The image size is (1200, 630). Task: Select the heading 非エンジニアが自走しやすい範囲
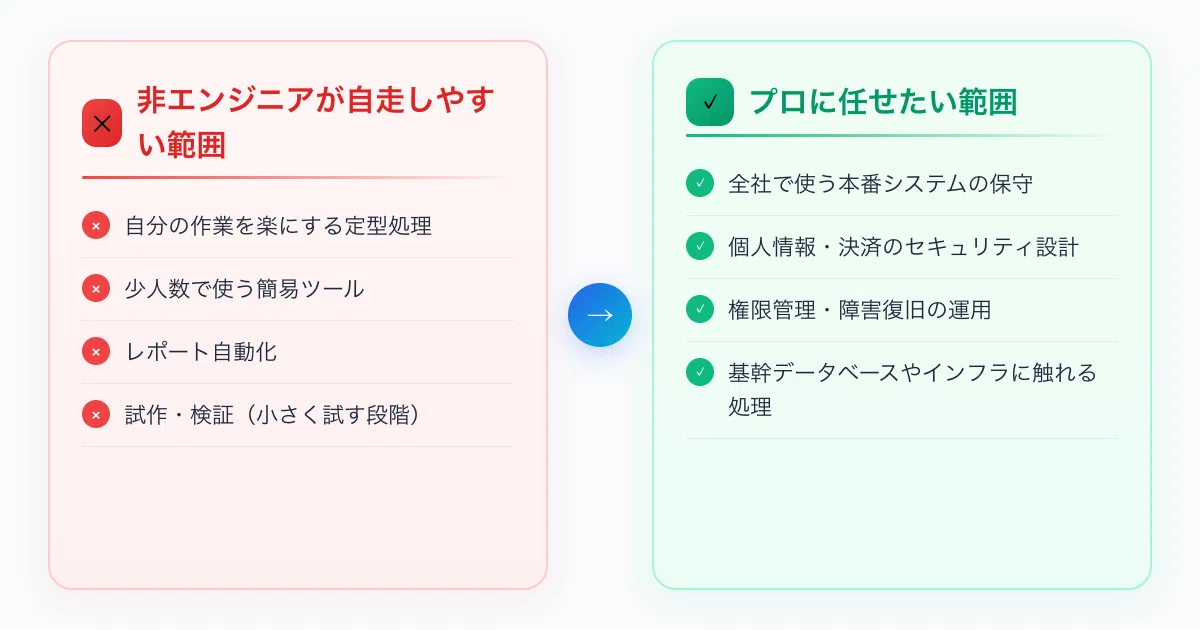pyautogui.click(x=317, y=123)
